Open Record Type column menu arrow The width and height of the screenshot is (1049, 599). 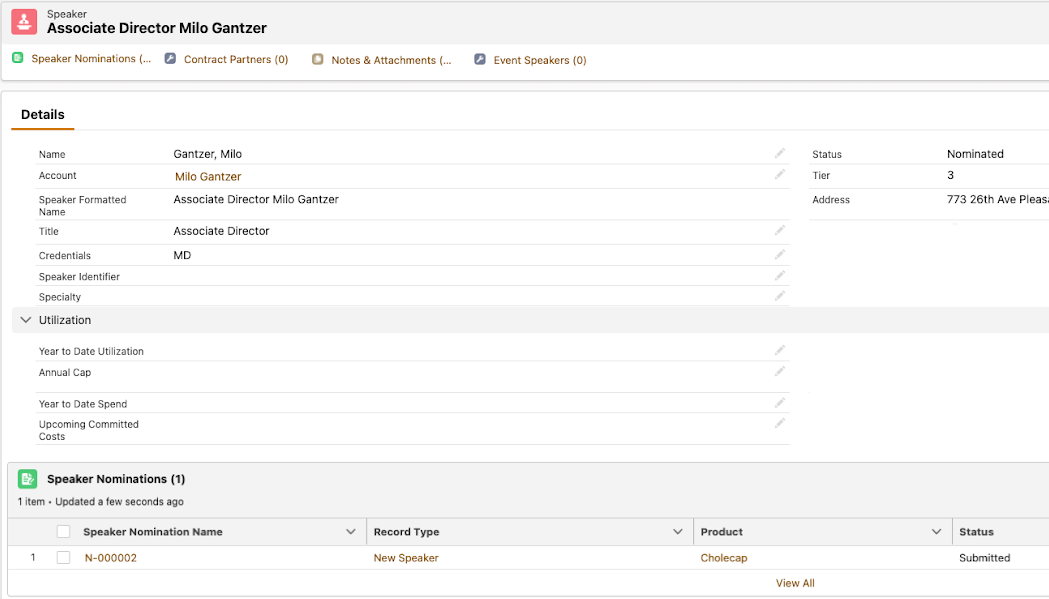[x=679, y=532]
